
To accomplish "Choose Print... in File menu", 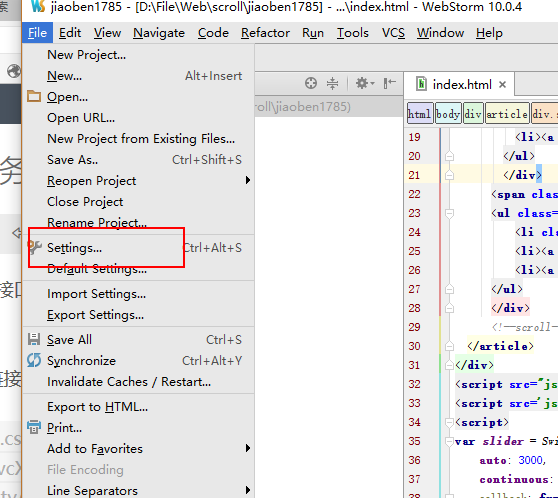I will [x=138, y=428].
